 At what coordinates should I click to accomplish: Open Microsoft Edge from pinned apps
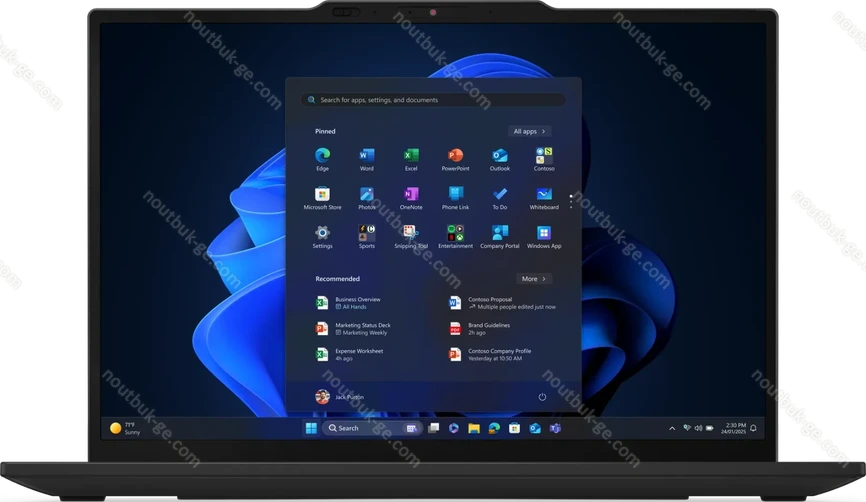click(322, 156)
